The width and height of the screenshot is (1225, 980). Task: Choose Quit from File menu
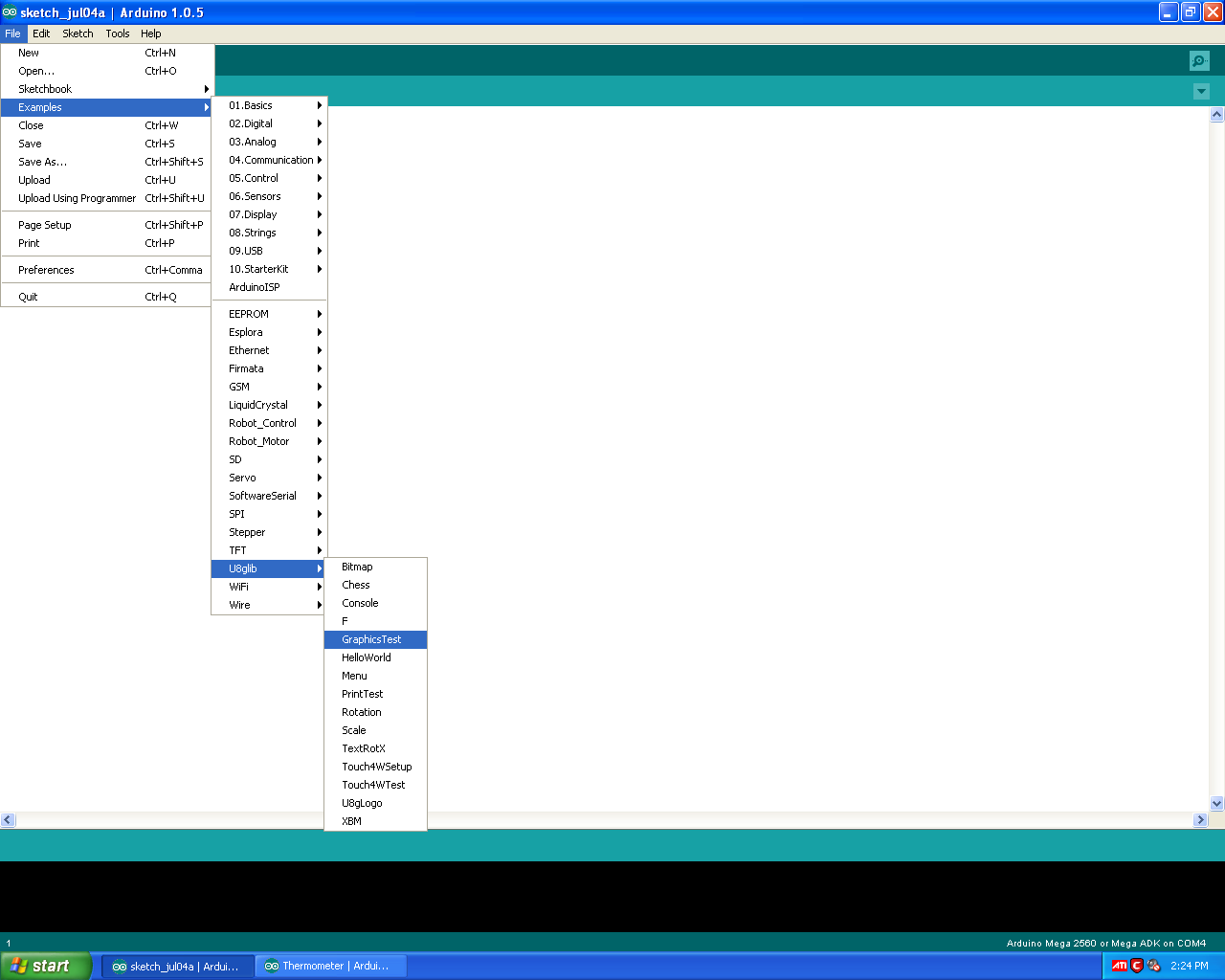107,297
